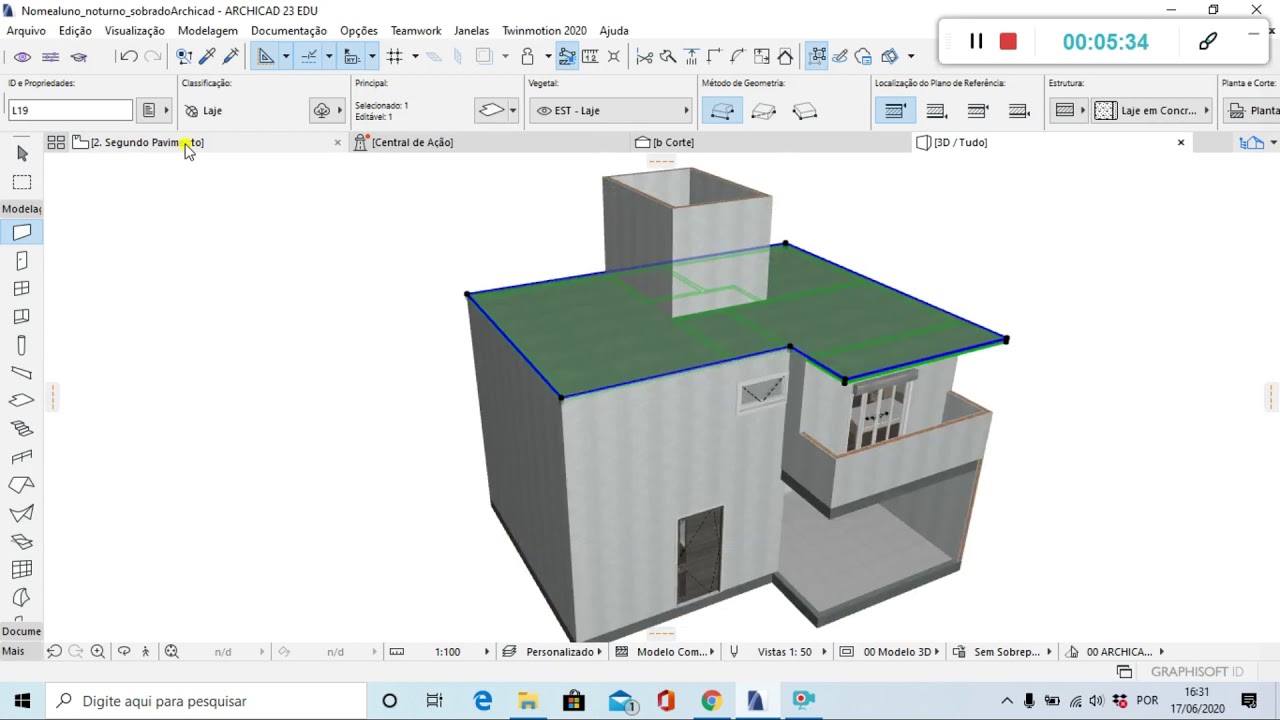Open the tab overview grid icon

point(56,143)
